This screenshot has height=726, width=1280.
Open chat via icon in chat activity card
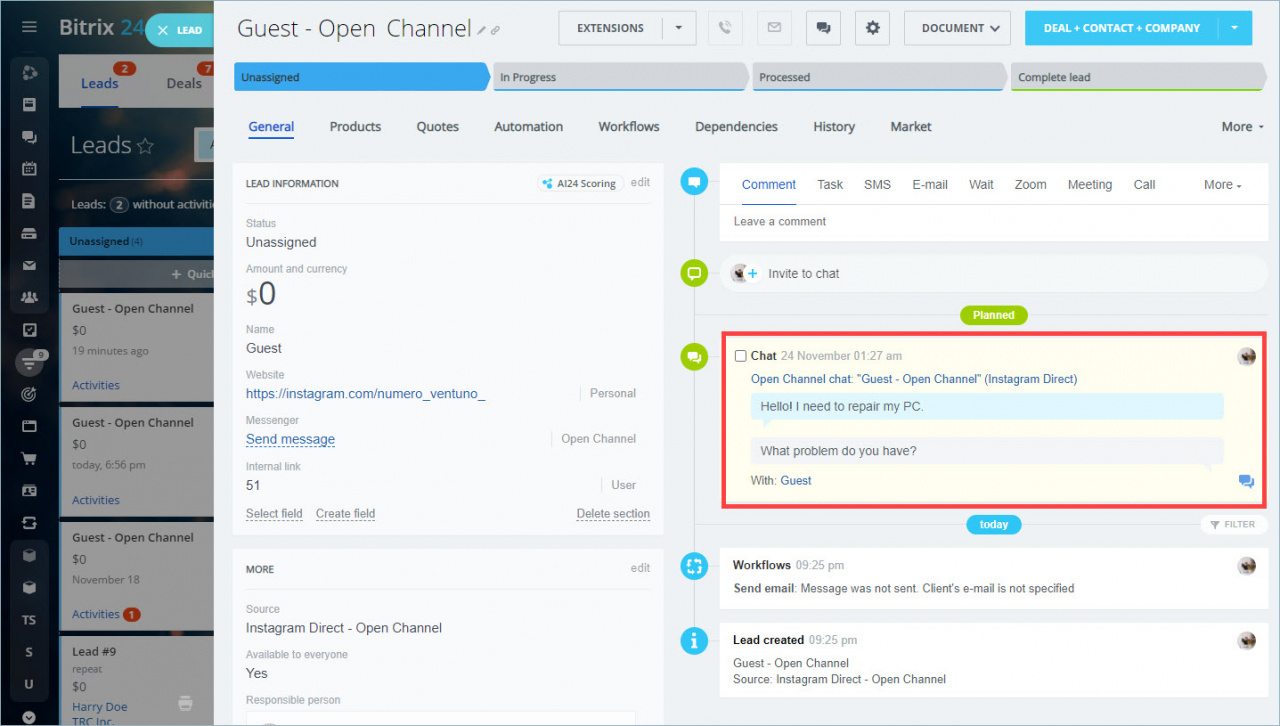pyautogui.click(x=1246, y=481)
